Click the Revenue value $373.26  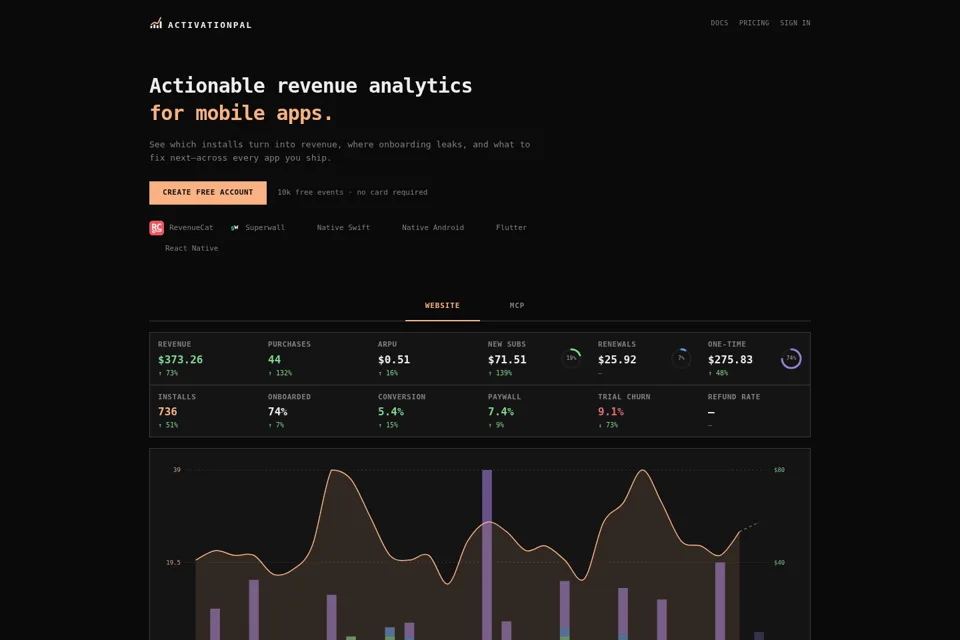[x=180, y=360]
